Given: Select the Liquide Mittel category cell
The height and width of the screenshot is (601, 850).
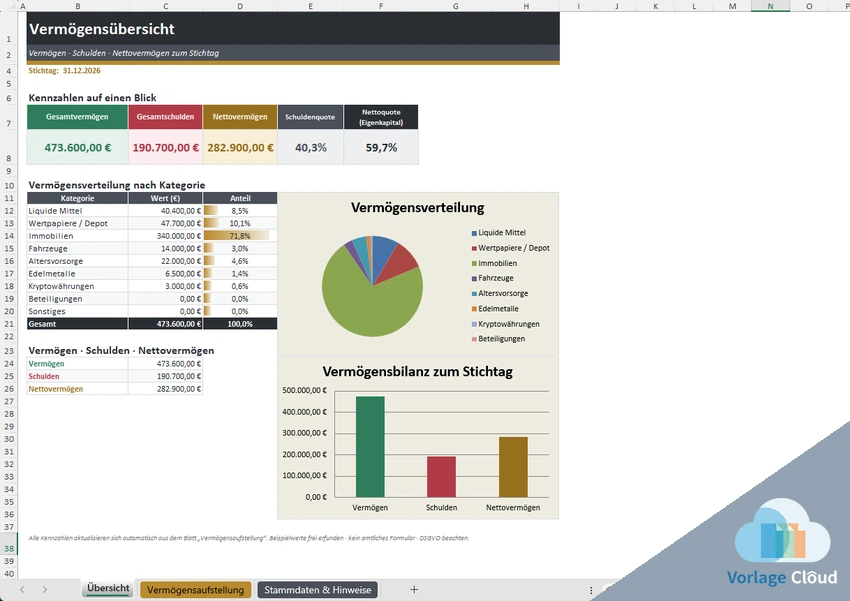Looking at the screenshot, I should tap(78, 211).
